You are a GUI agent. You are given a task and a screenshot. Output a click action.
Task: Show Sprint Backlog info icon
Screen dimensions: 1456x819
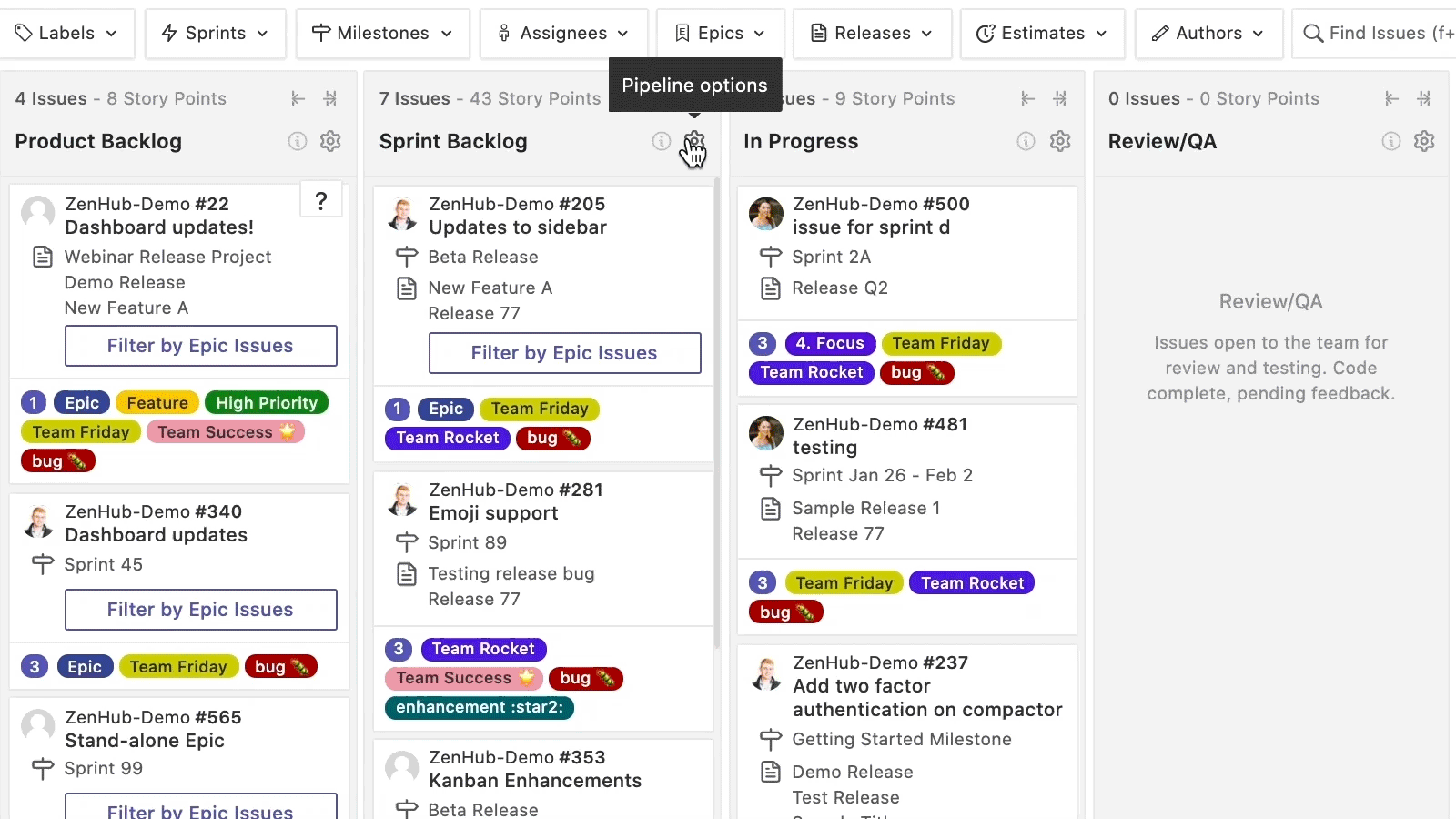(x=662, y=141)
